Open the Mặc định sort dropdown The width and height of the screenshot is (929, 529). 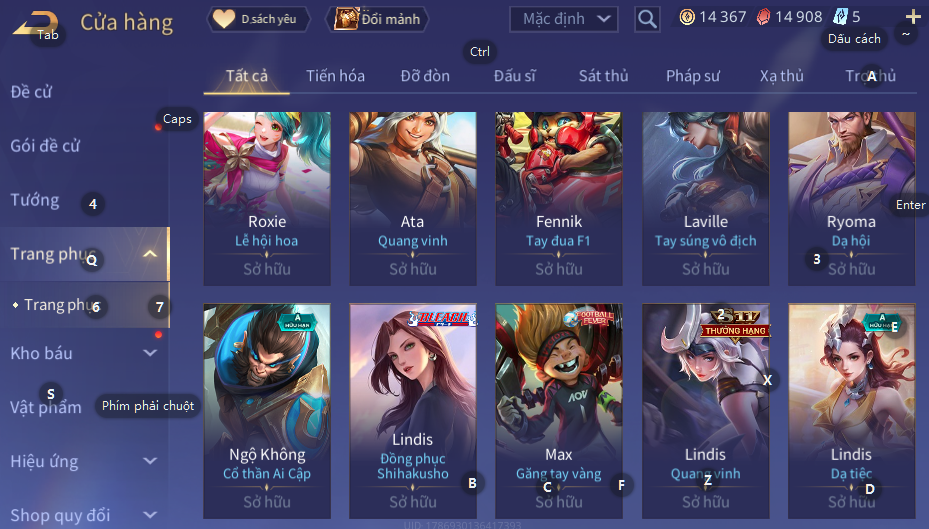click(x=563, y=19)
